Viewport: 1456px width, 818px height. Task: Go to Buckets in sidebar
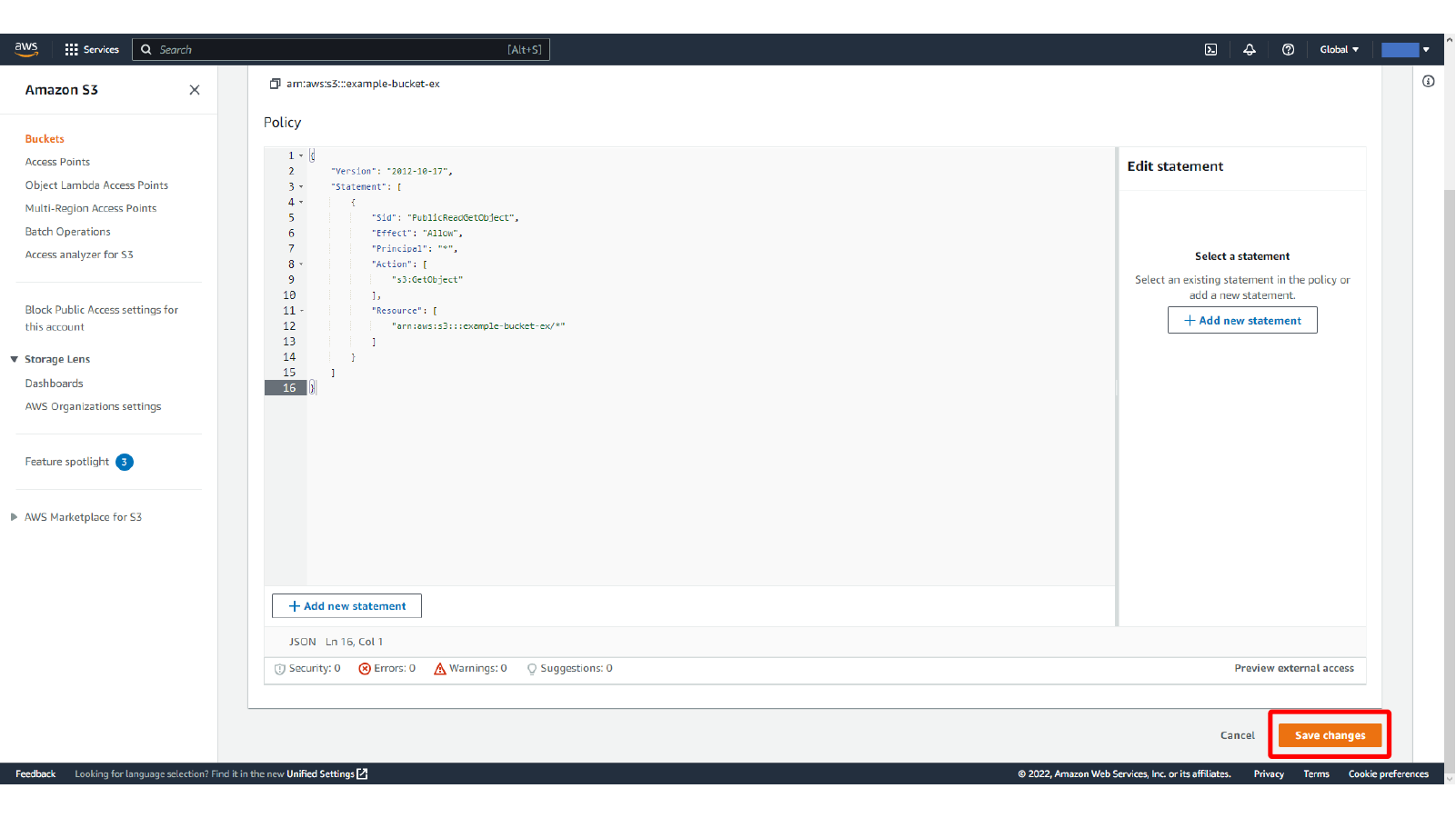pyautogui.click(x=45, y=139)
